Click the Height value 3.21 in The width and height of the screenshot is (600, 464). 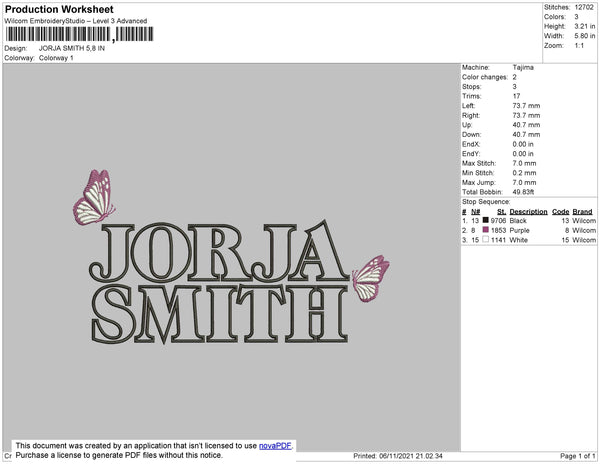click(x=584, y=26)
